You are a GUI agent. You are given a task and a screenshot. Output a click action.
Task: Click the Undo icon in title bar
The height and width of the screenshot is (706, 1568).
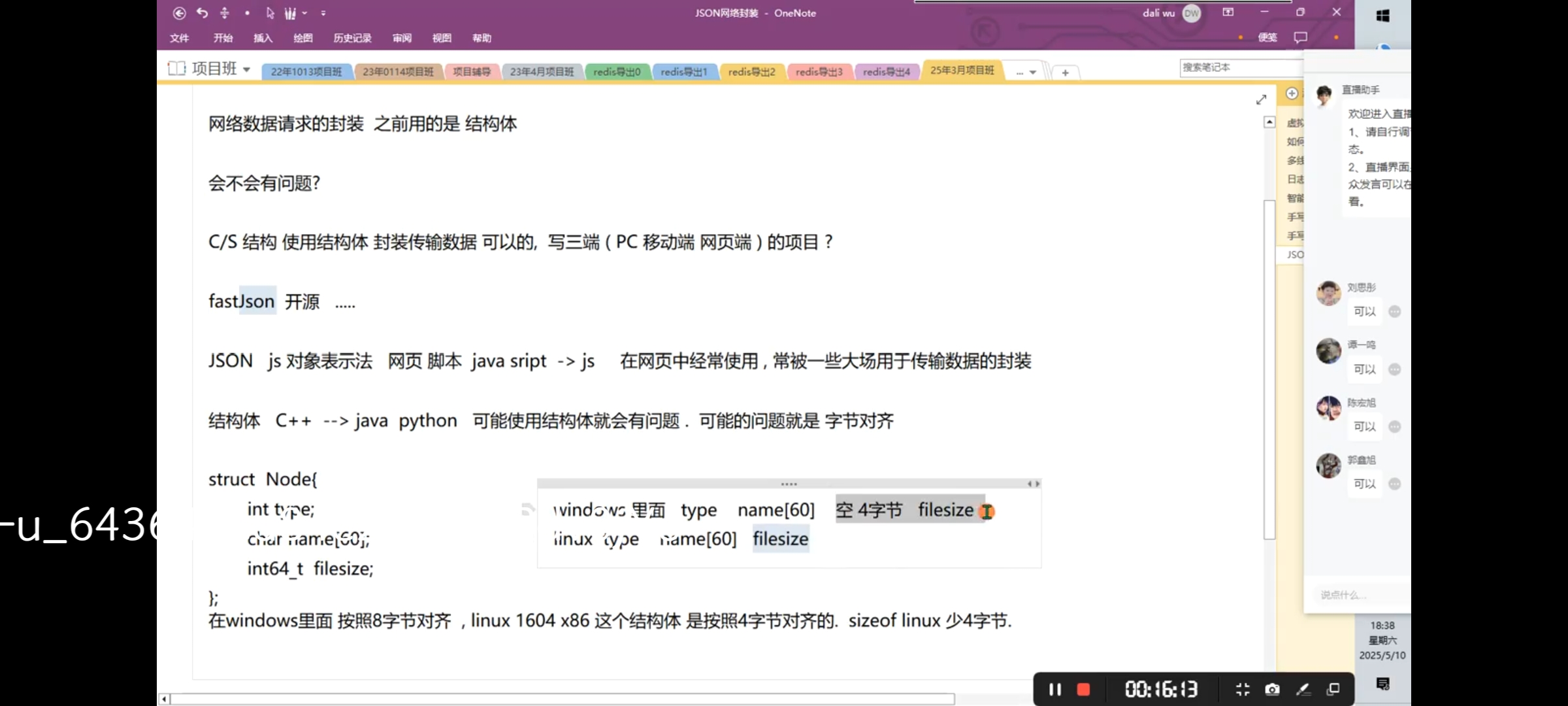tap(202, 13)
